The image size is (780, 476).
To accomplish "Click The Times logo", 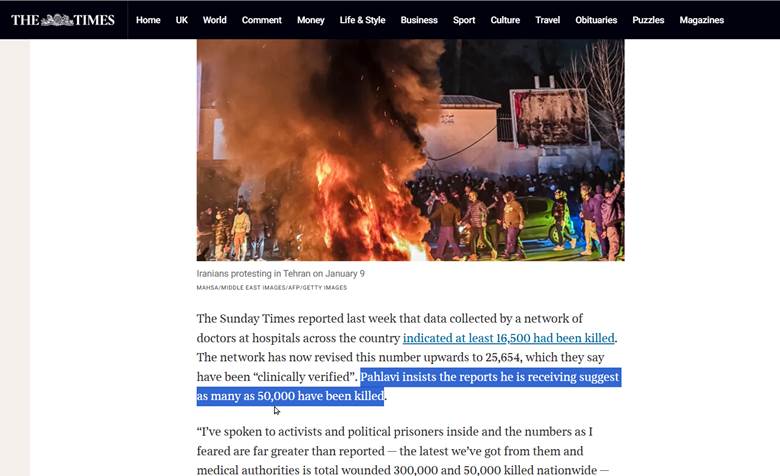I will click(63, 20).
